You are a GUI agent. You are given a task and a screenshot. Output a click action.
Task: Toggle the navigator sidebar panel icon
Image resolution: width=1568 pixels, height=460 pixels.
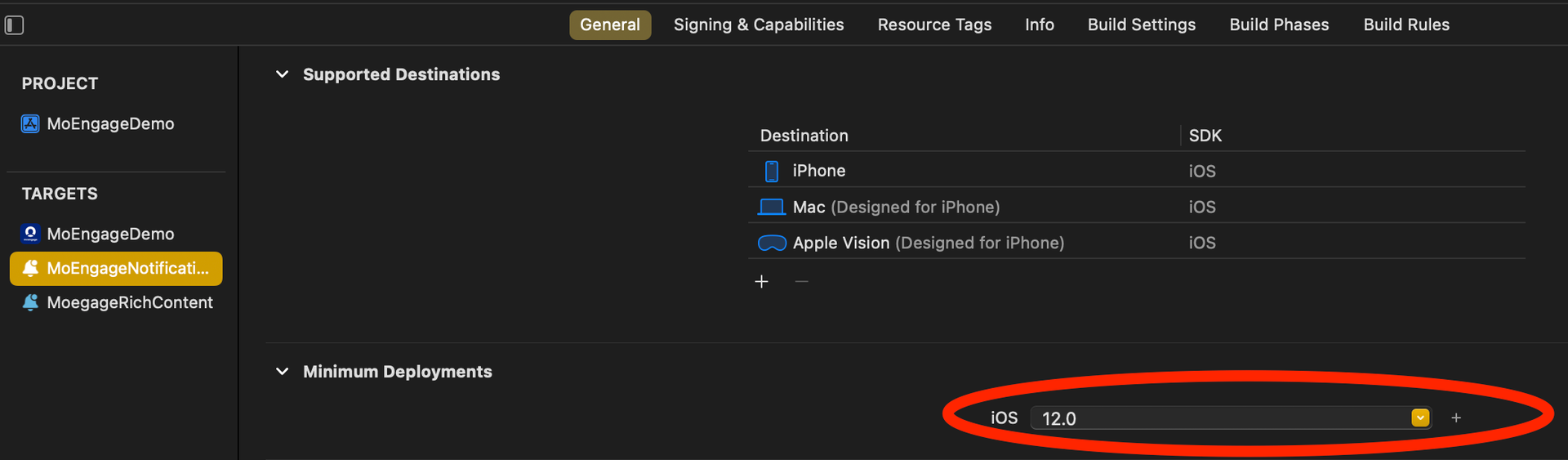coord(15,25)
